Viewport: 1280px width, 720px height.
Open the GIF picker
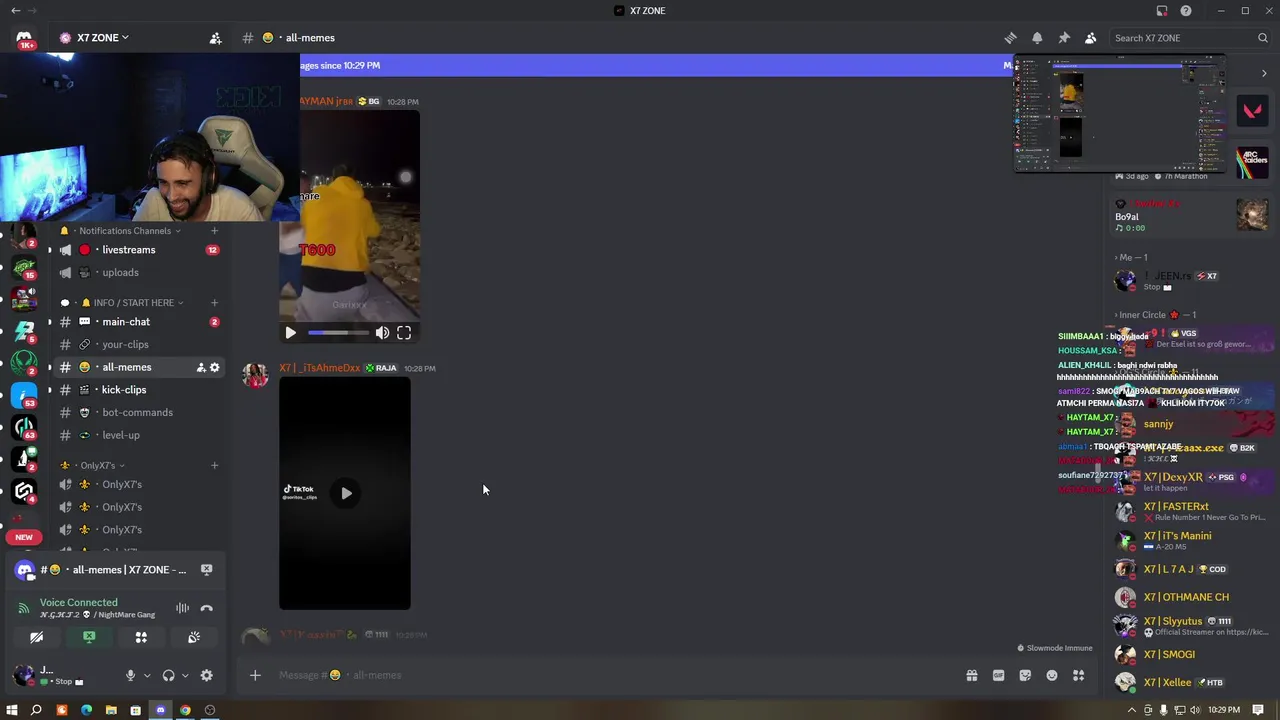coord(998,676)
